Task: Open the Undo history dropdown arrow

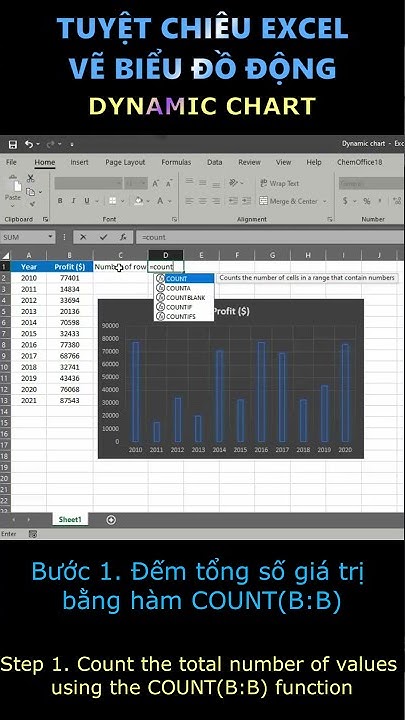Action: [38, 145]
